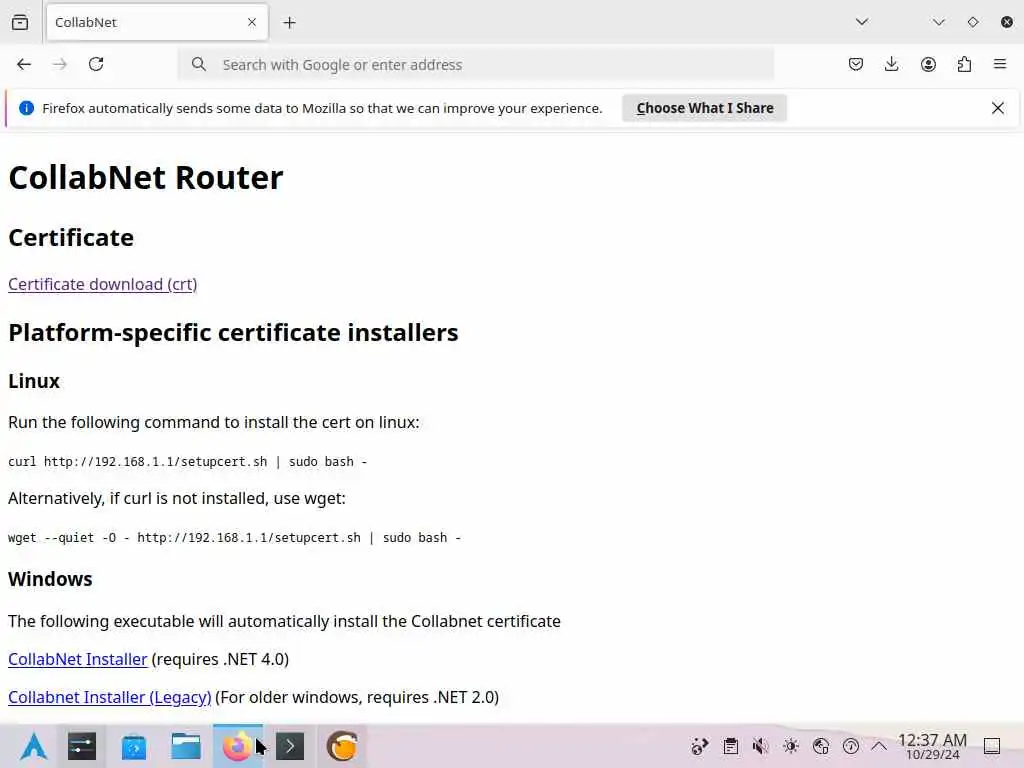Image resolution: width=1024 pixels, height=768 pixels.
Task: Go forward one page
Action: coord(59,64)
